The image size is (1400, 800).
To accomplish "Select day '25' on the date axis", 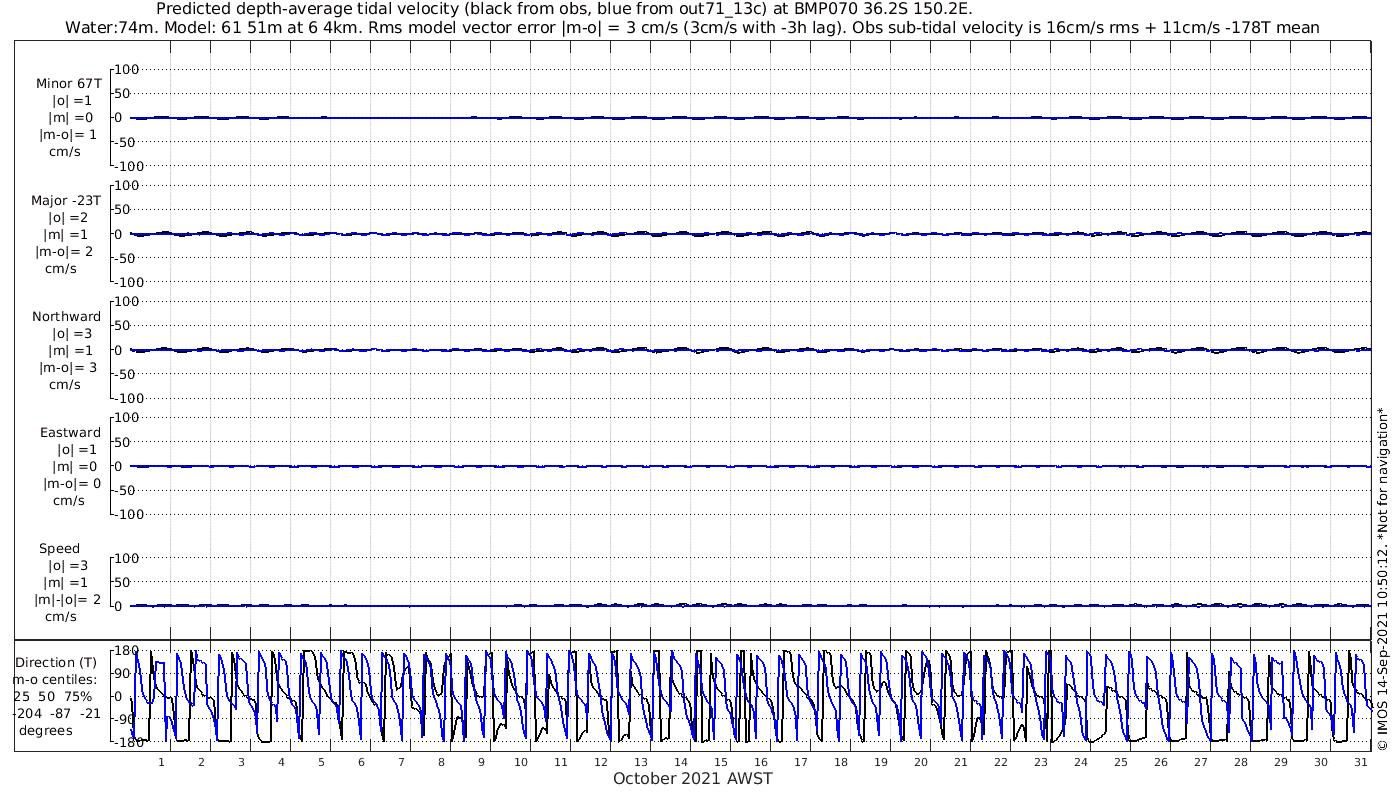I will pos(1121,762).
